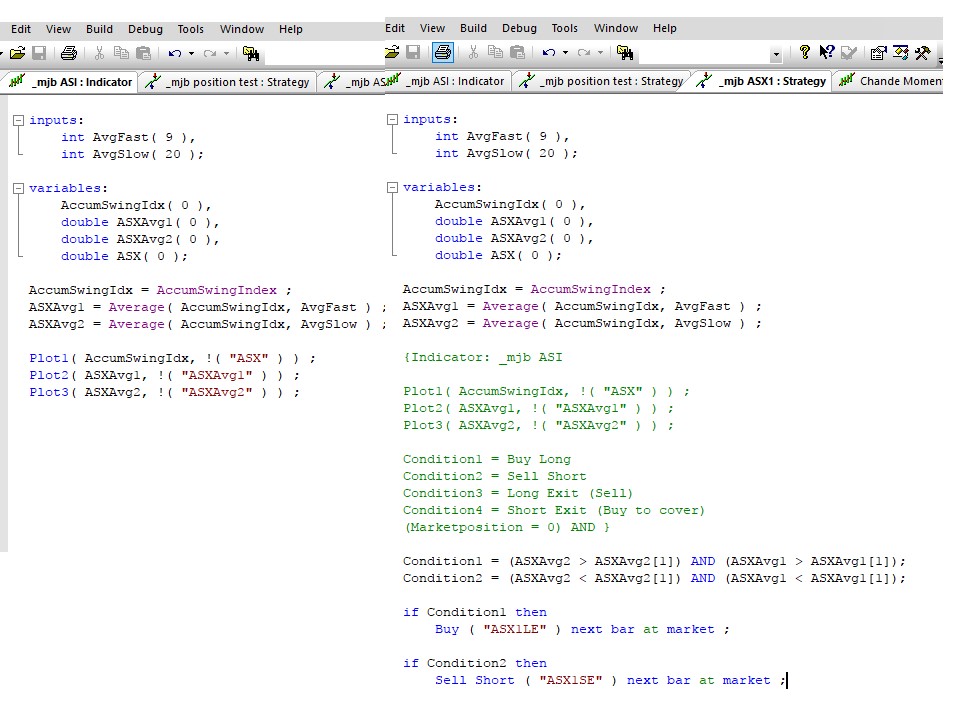The width and height of the screenshot is (960, 720).
Task: Click the Copy icon in left window toolbar
Action: click(x=121, y=53)
